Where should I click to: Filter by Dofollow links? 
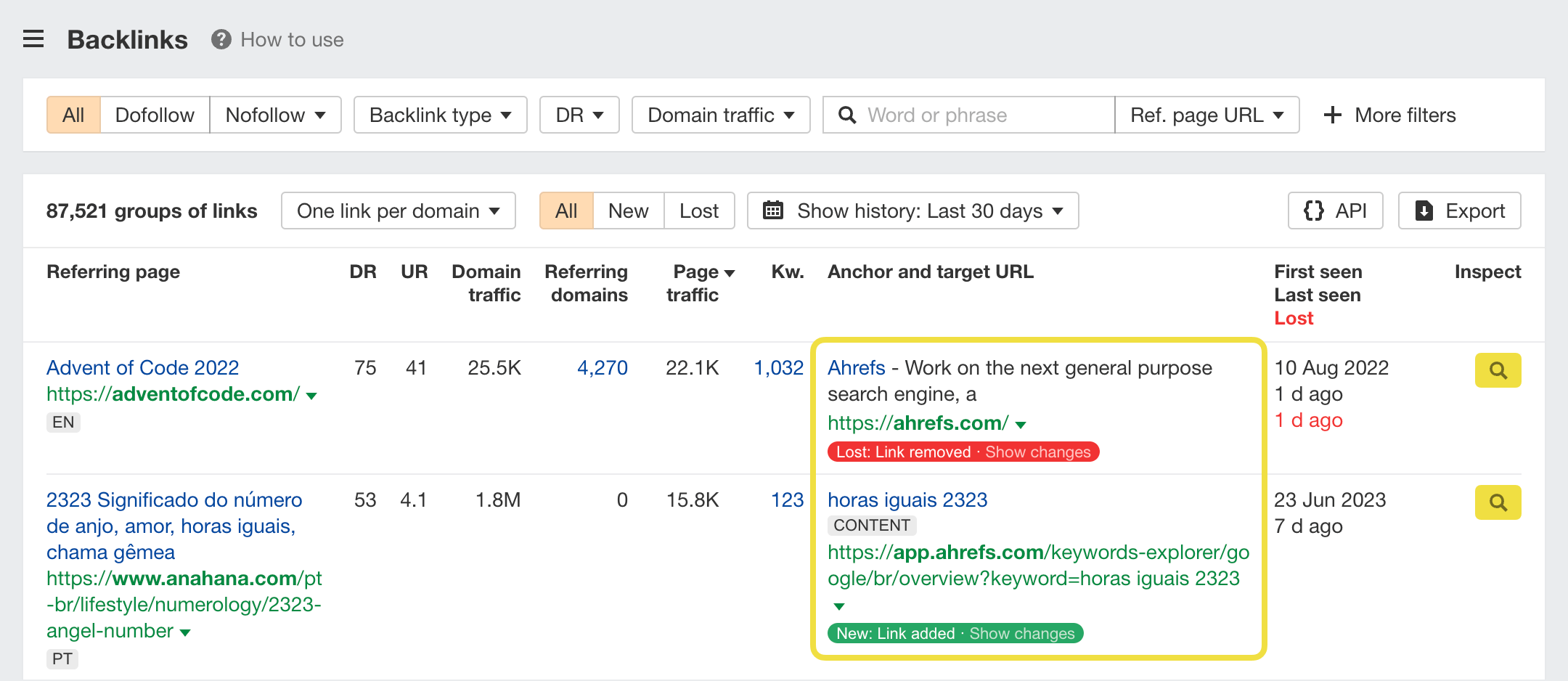pyautogui.click(x=155, y=115)
